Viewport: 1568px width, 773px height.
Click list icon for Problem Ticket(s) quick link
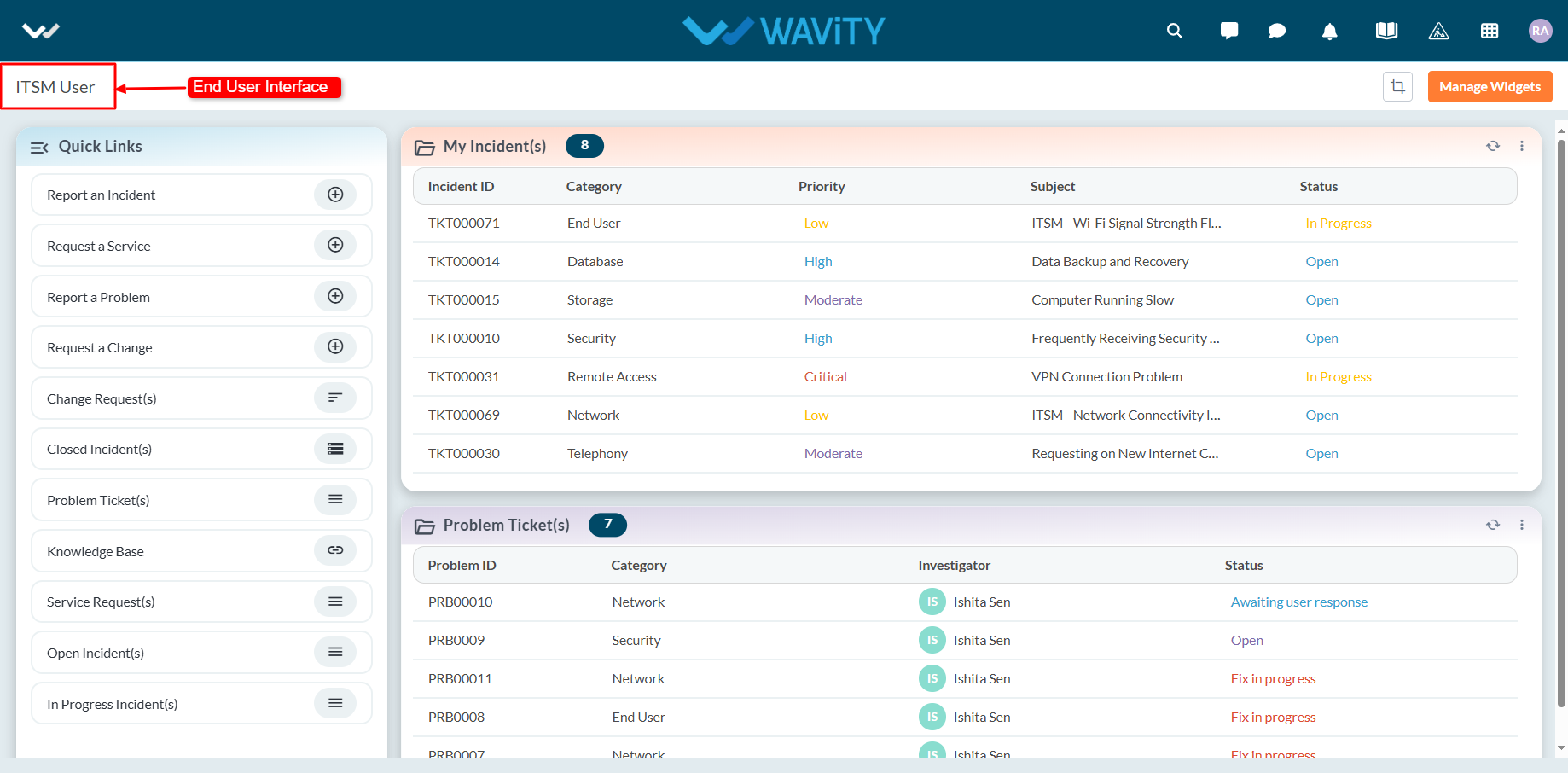pyautogui.click(x=335, y=499)
